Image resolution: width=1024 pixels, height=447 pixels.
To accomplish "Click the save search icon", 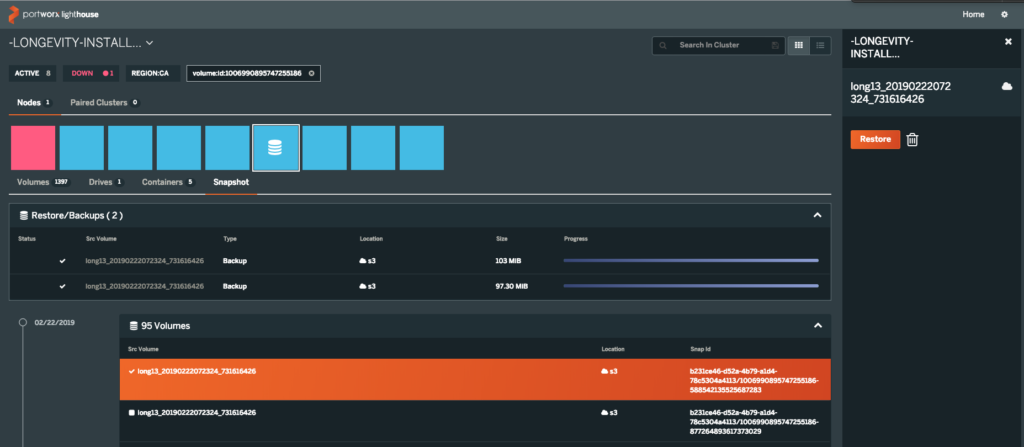I will coord(775,45).
